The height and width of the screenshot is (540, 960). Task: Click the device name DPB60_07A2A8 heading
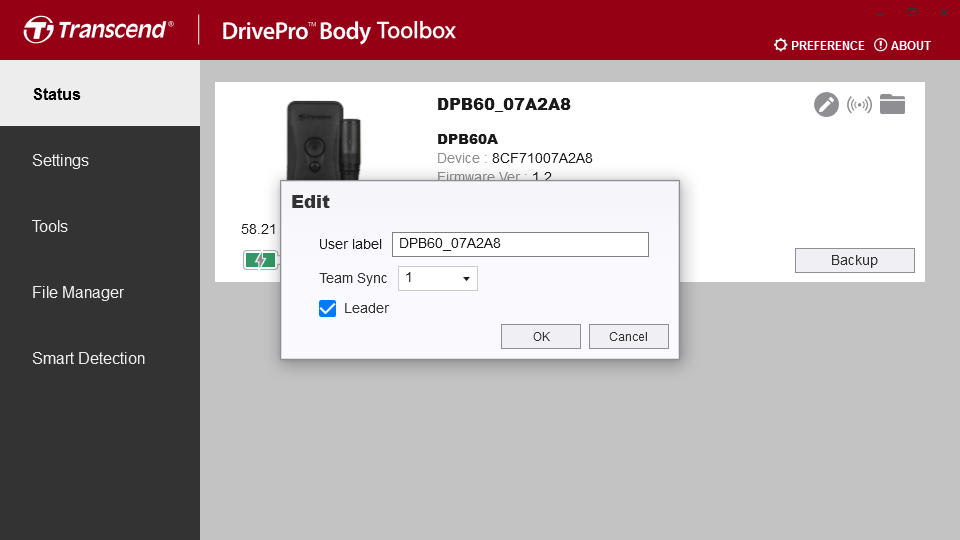coord(504,104)
